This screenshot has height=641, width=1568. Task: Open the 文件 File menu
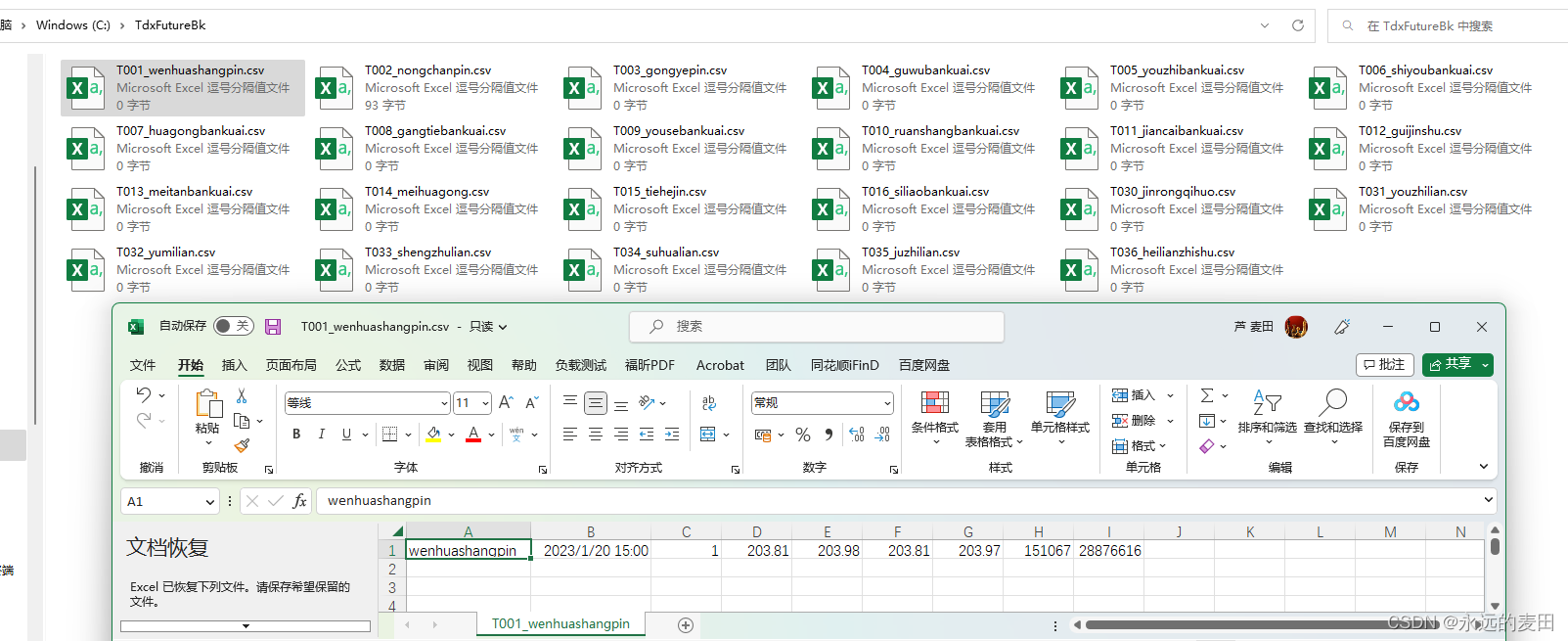[143, 365]
